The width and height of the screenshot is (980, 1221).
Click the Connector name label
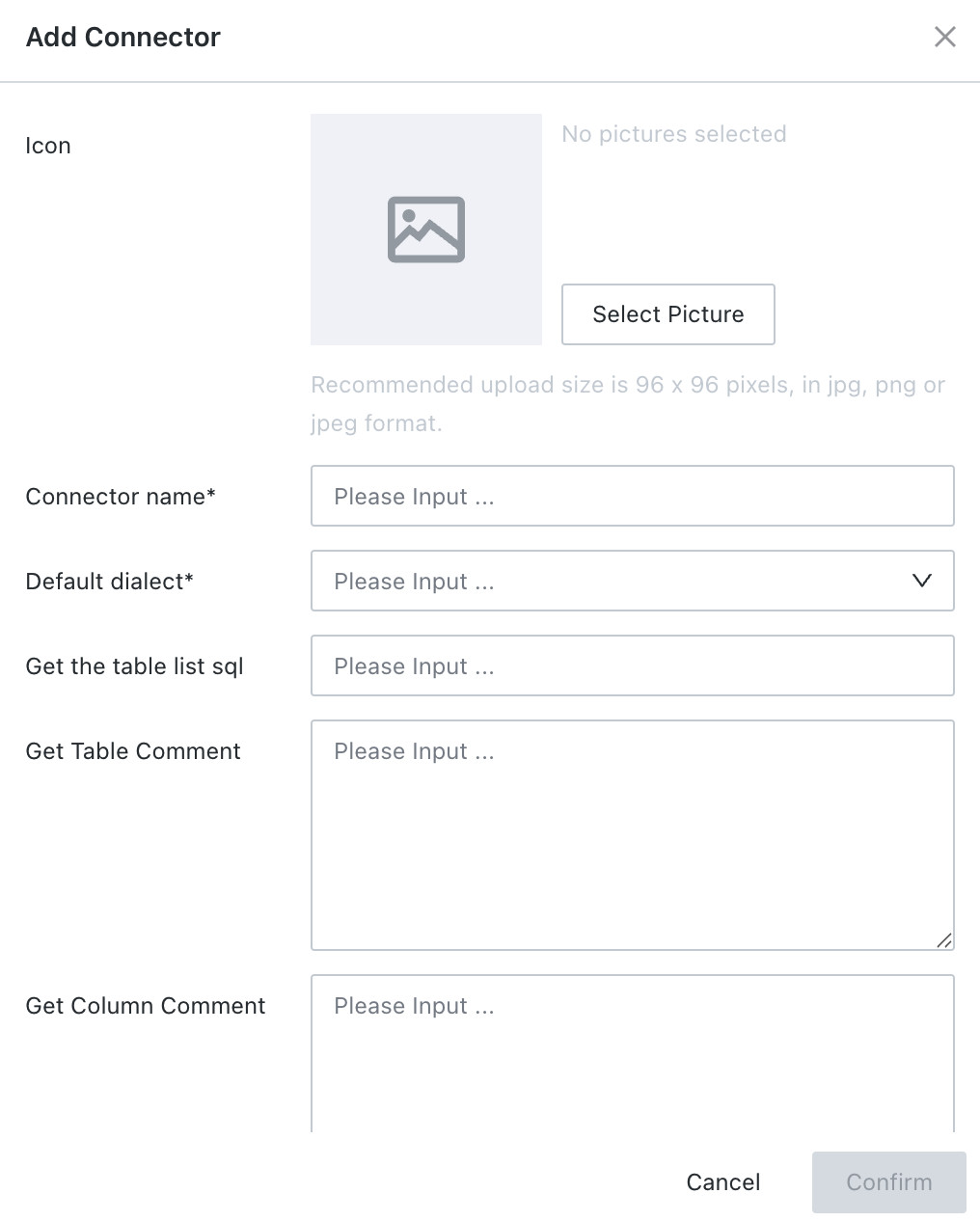(121, 497)
